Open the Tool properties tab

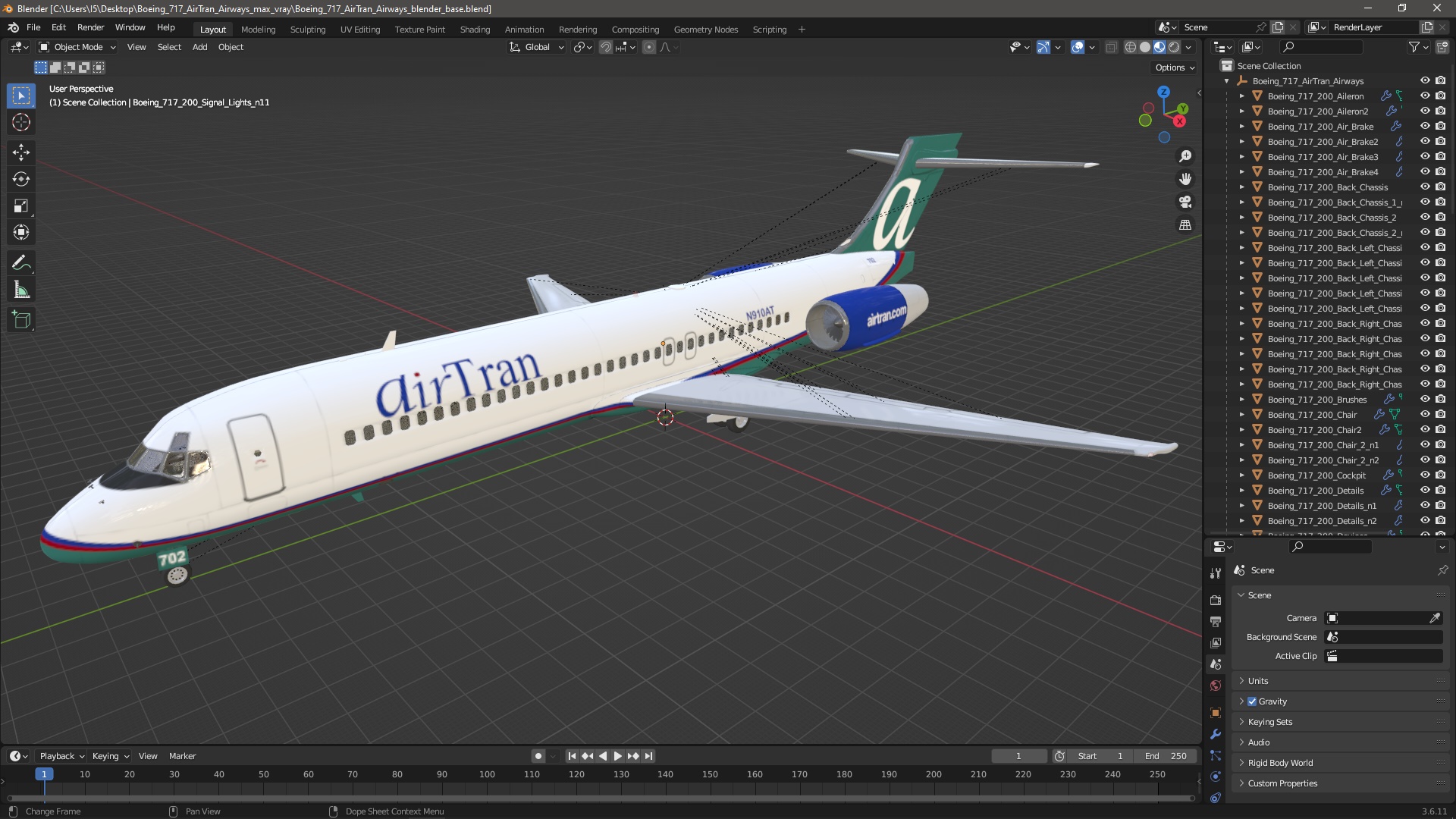coord(1216,573)
